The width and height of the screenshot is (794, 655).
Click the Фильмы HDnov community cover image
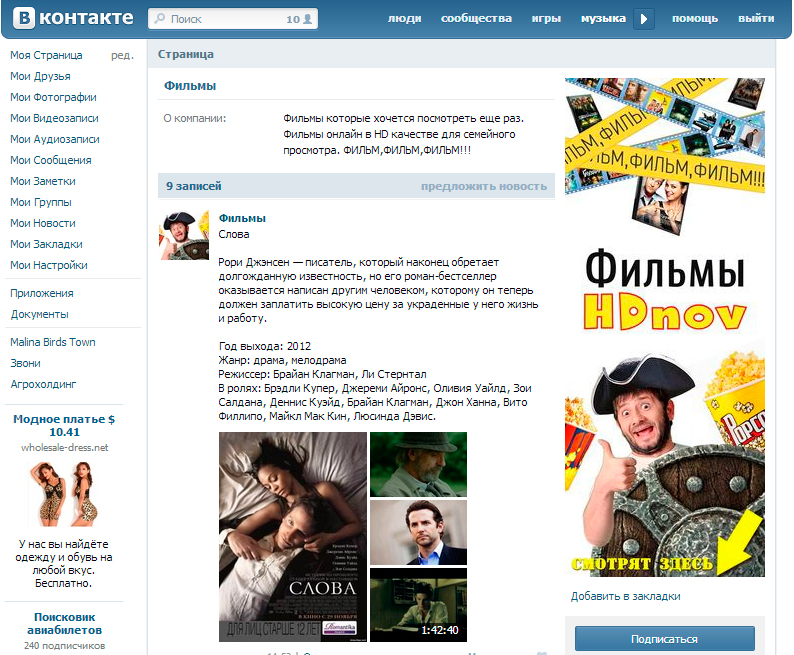pos(665,327)
